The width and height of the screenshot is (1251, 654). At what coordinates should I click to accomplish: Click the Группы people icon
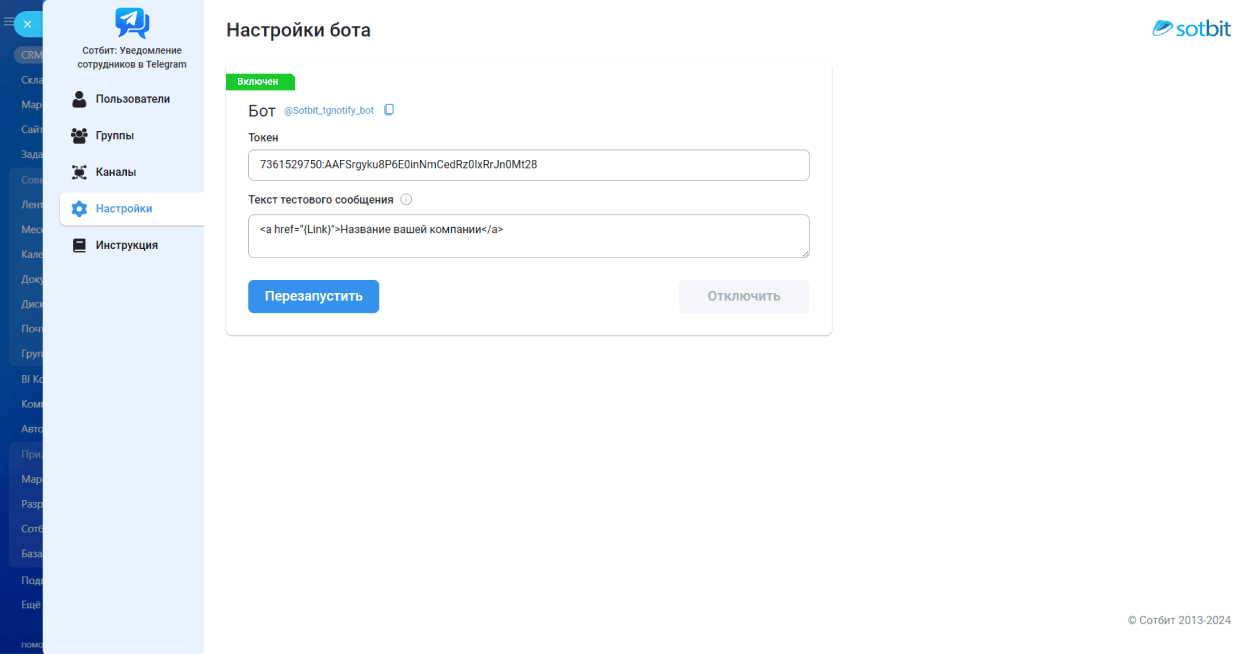(x=80, y=136)
